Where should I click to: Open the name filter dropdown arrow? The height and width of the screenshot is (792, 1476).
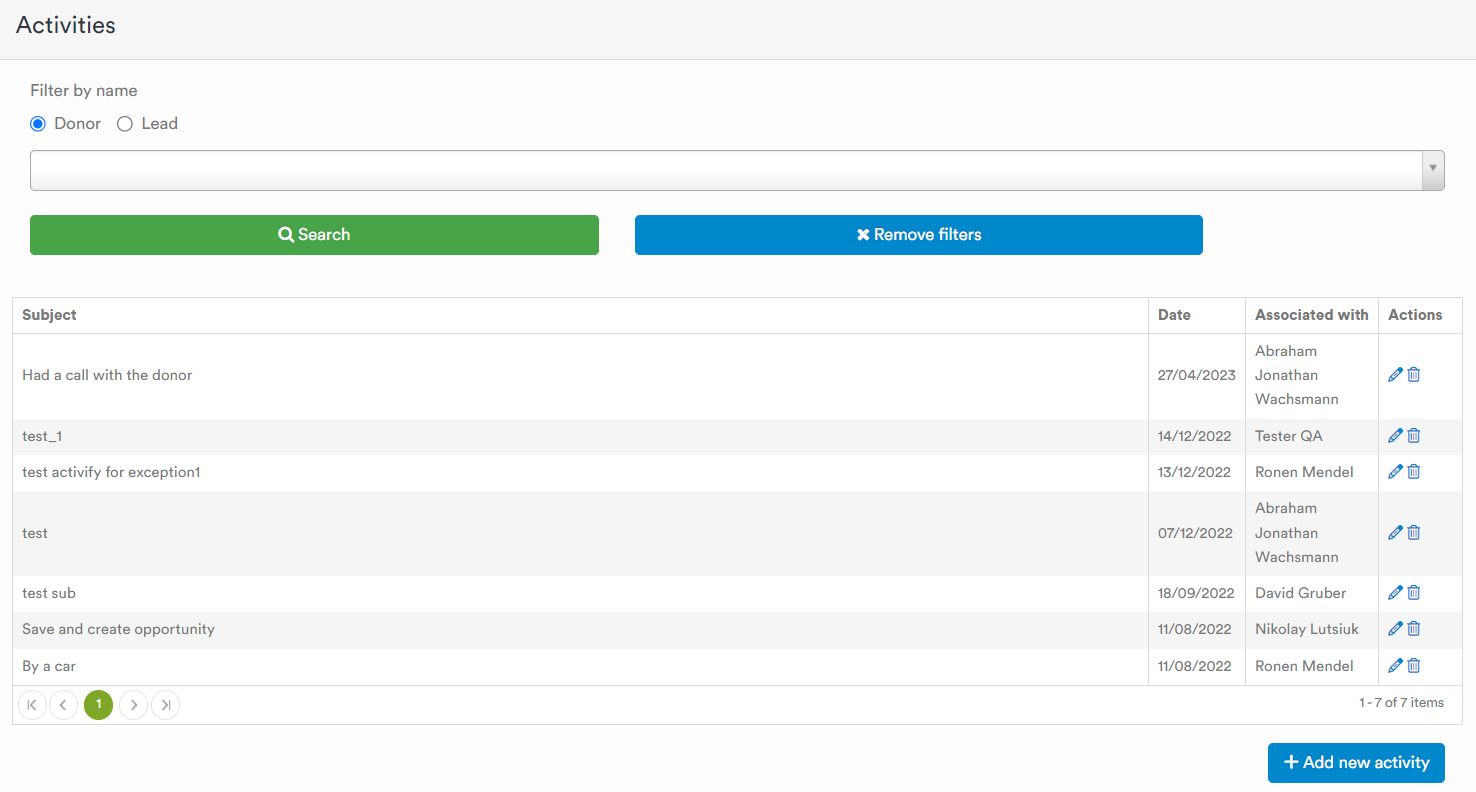coord(1433,170)
